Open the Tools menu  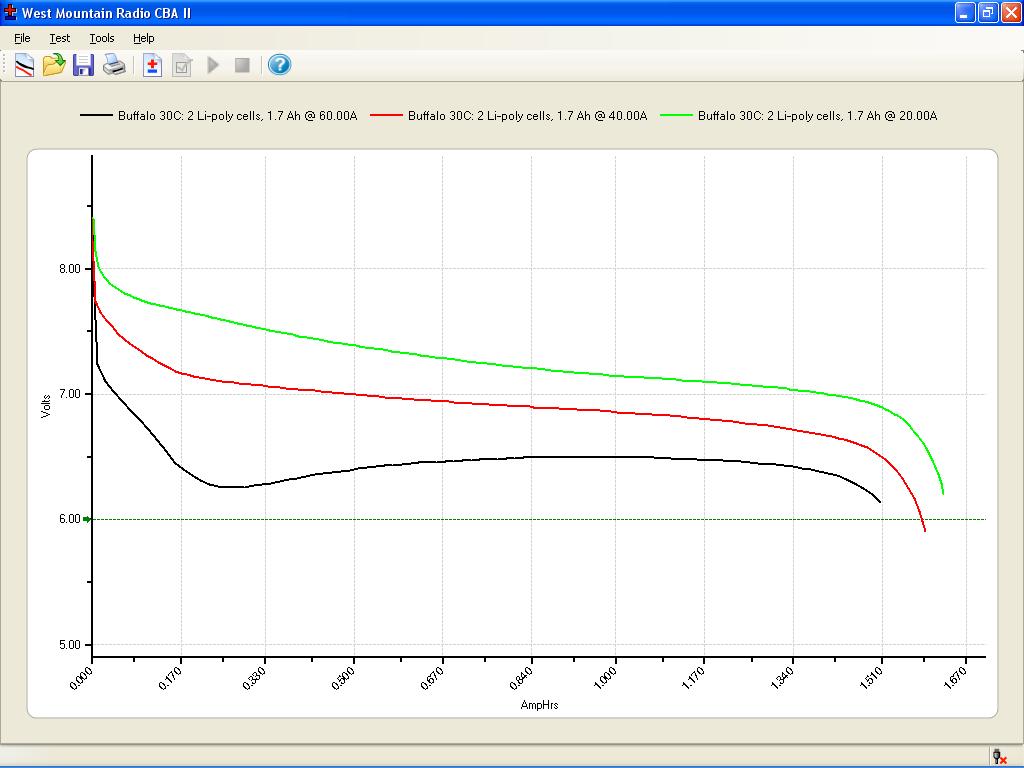coord(102,38)
